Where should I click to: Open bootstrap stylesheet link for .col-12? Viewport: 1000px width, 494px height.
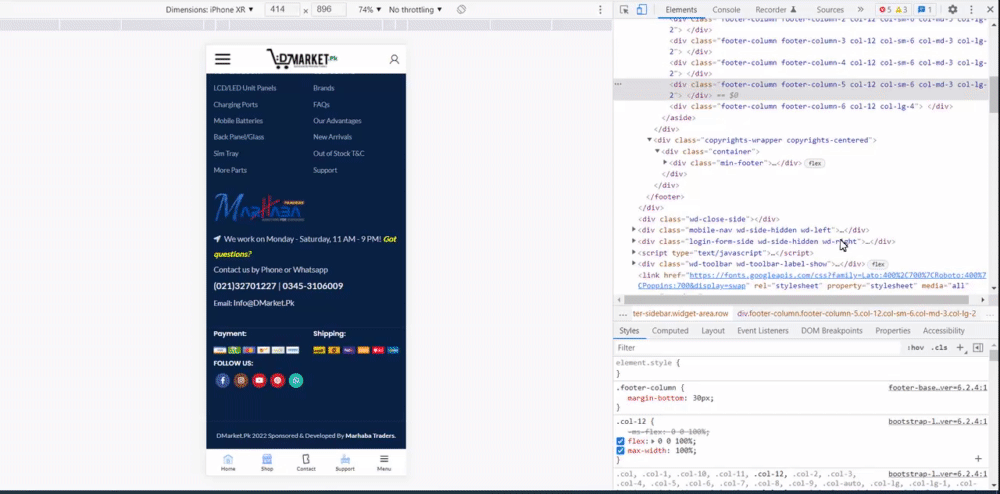coord(938,421)
